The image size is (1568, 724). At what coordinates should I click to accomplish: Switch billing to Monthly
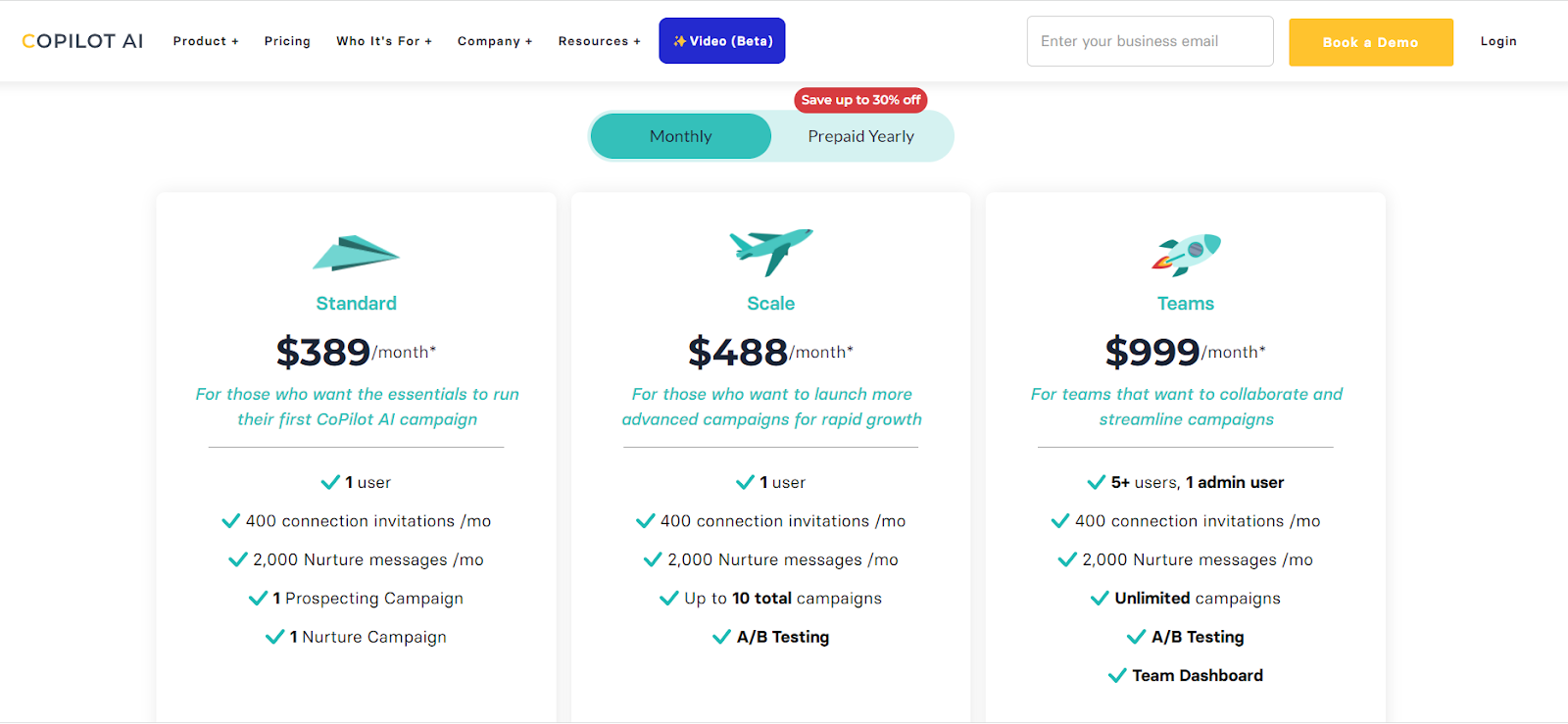click(x=680, y=136)
